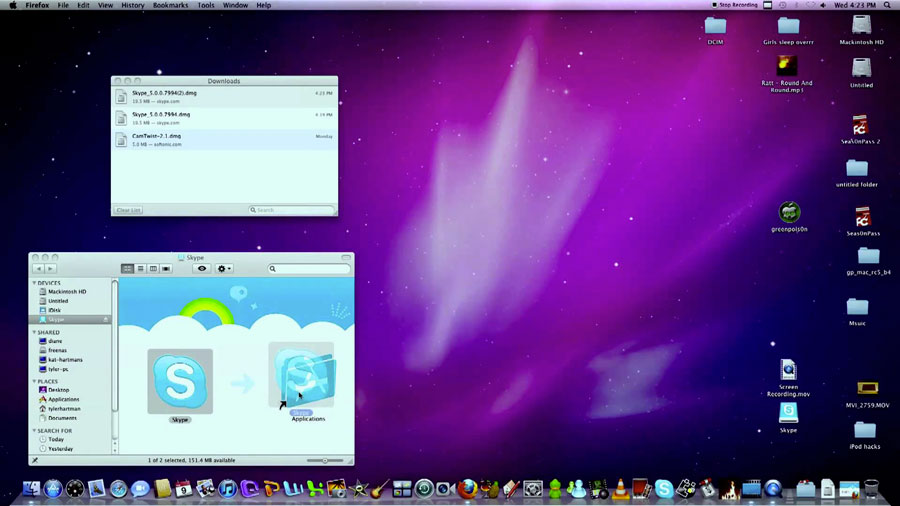Open the Help menu
This screenshot has width=900, height=506.
(263, 5)
